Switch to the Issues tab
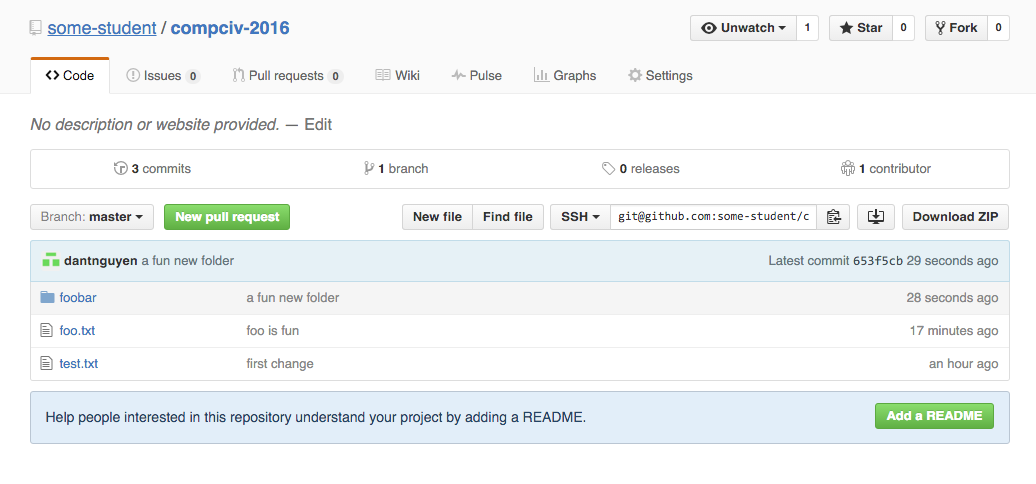This screenshot has width=1036, height=484. pyautogui.click(x=163, y=76)
